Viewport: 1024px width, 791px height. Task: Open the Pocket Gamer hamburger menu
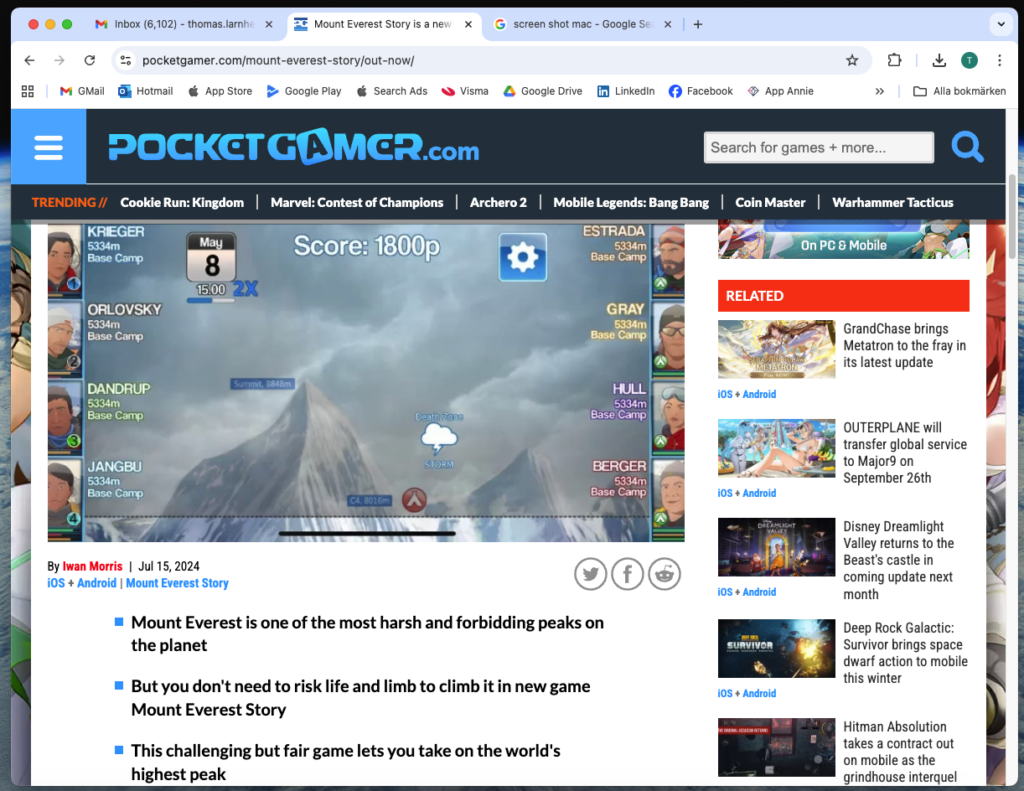point(48,147)
